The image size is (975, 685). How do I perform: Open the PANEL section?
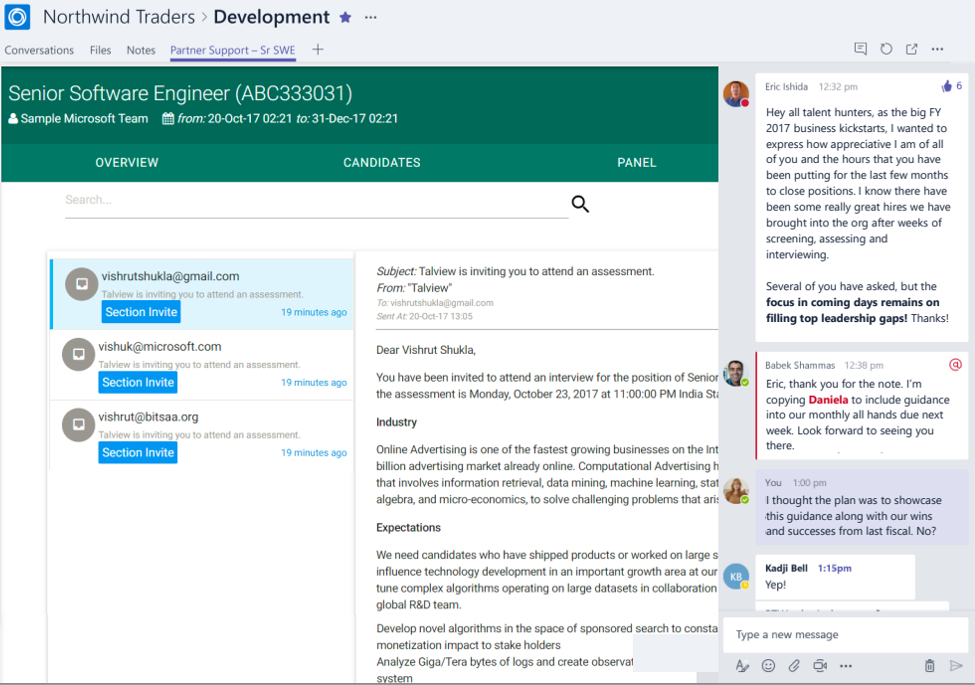[637, 163]
